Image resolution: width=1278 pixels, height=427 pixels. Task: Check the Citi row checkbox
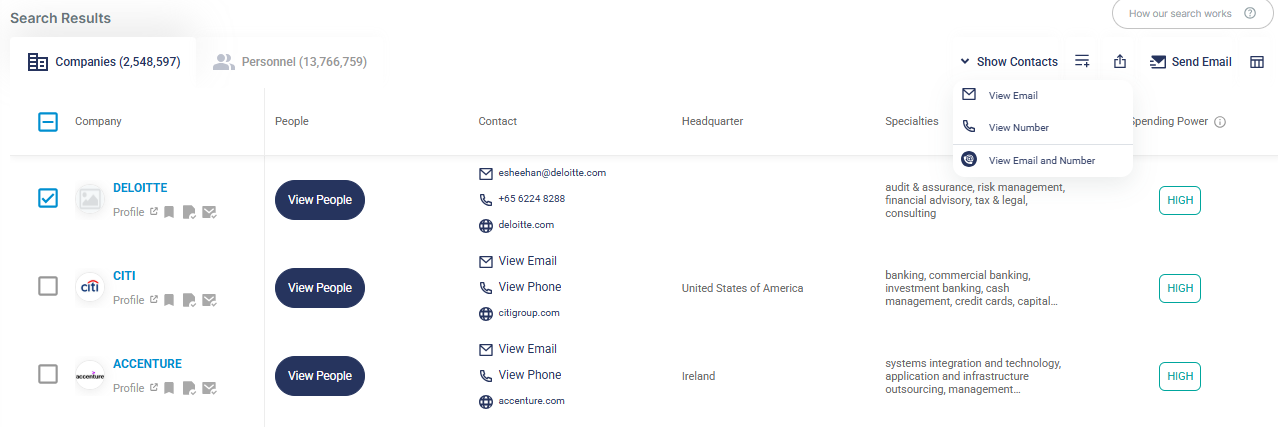pos(48,286)
